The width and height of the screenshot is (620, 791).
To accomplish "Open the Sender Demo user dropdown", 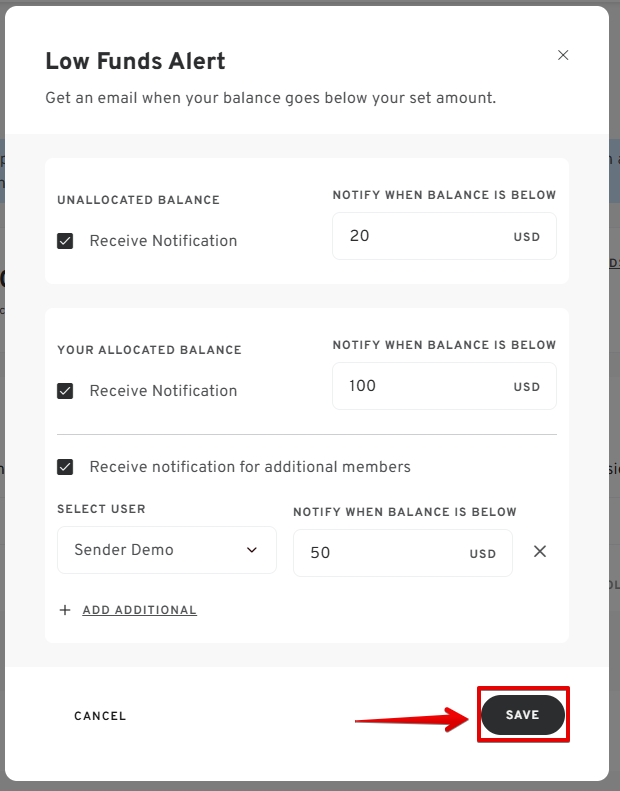I will (x=167, y=550).
